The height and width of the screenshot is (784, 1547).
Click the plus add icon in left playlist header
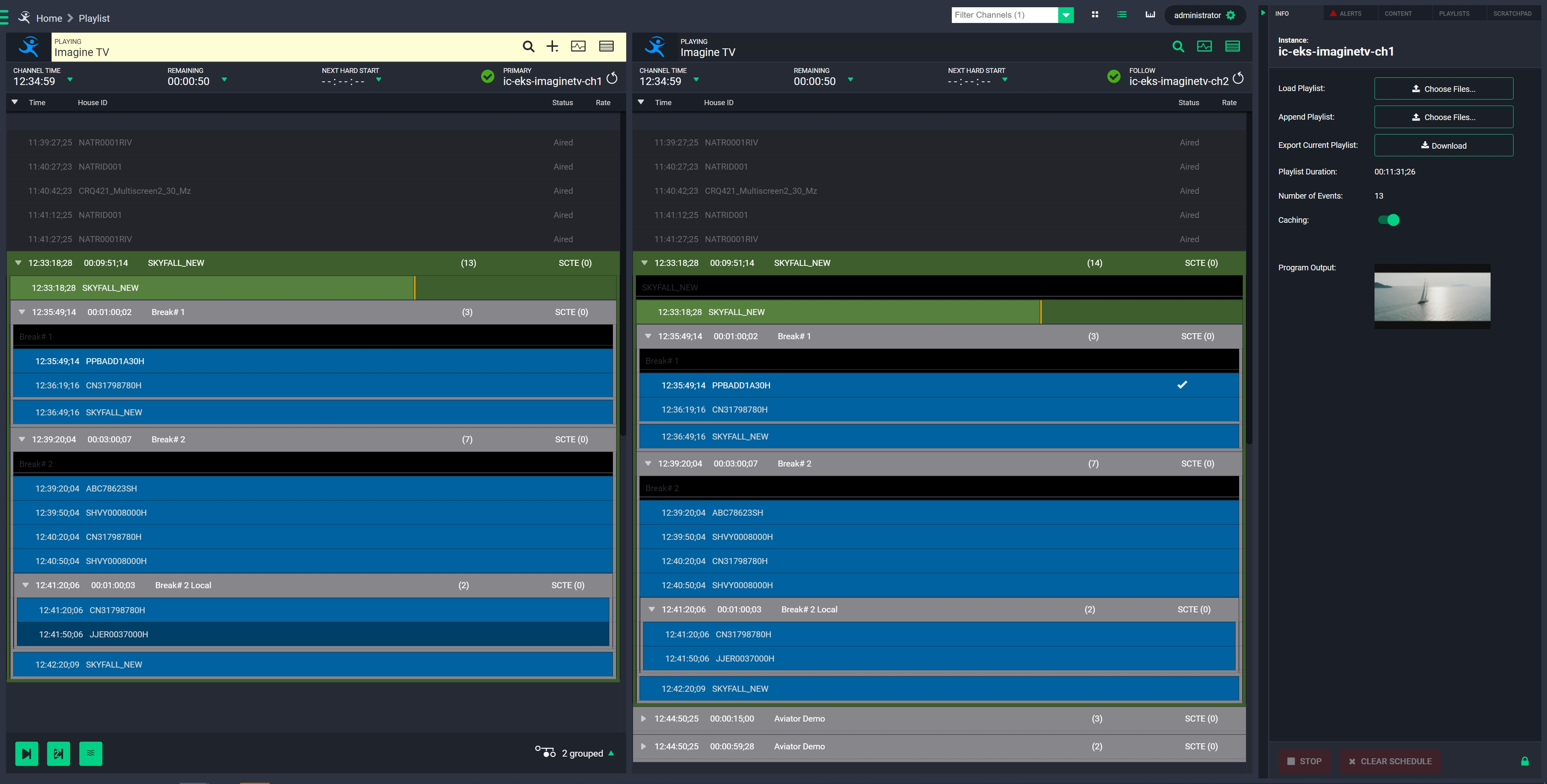coord(552,46)
